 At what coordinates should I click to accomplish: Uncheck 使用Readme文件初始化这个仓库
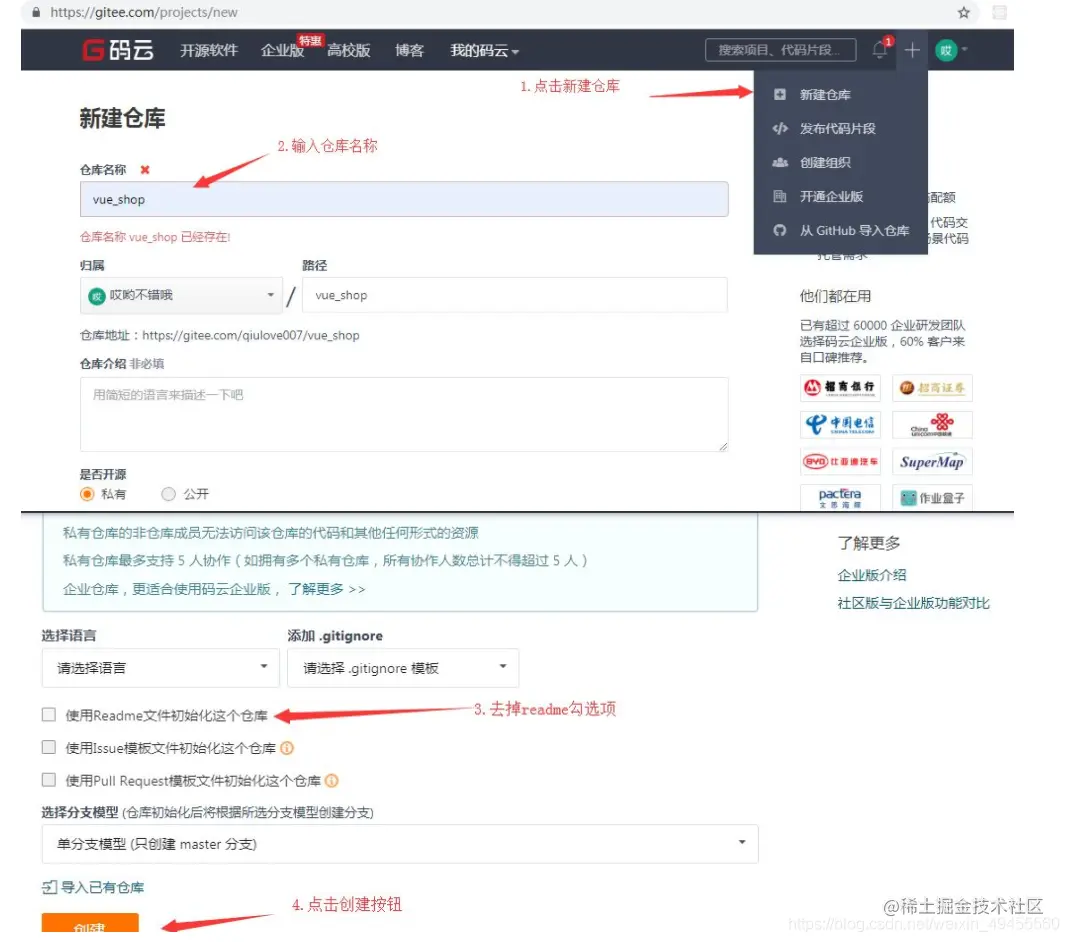(48, 715)
